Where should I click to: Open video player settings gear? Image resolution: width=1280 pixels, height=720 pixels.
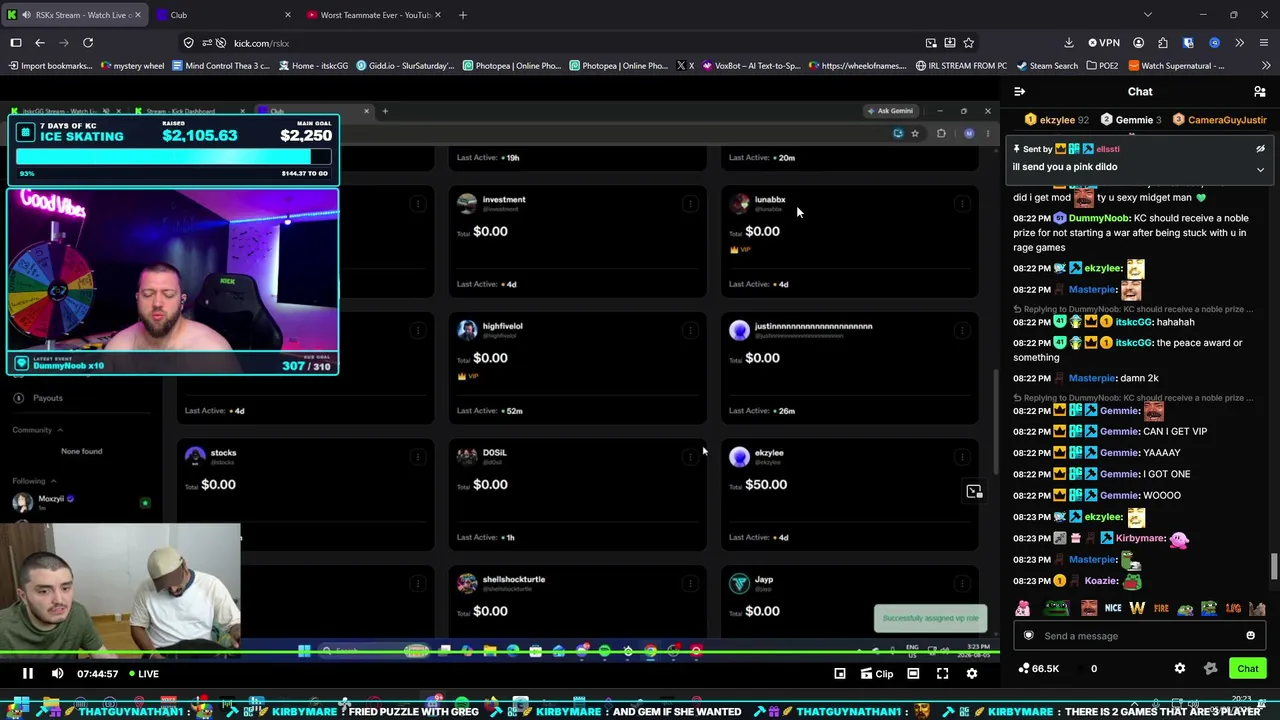(971, 674)
